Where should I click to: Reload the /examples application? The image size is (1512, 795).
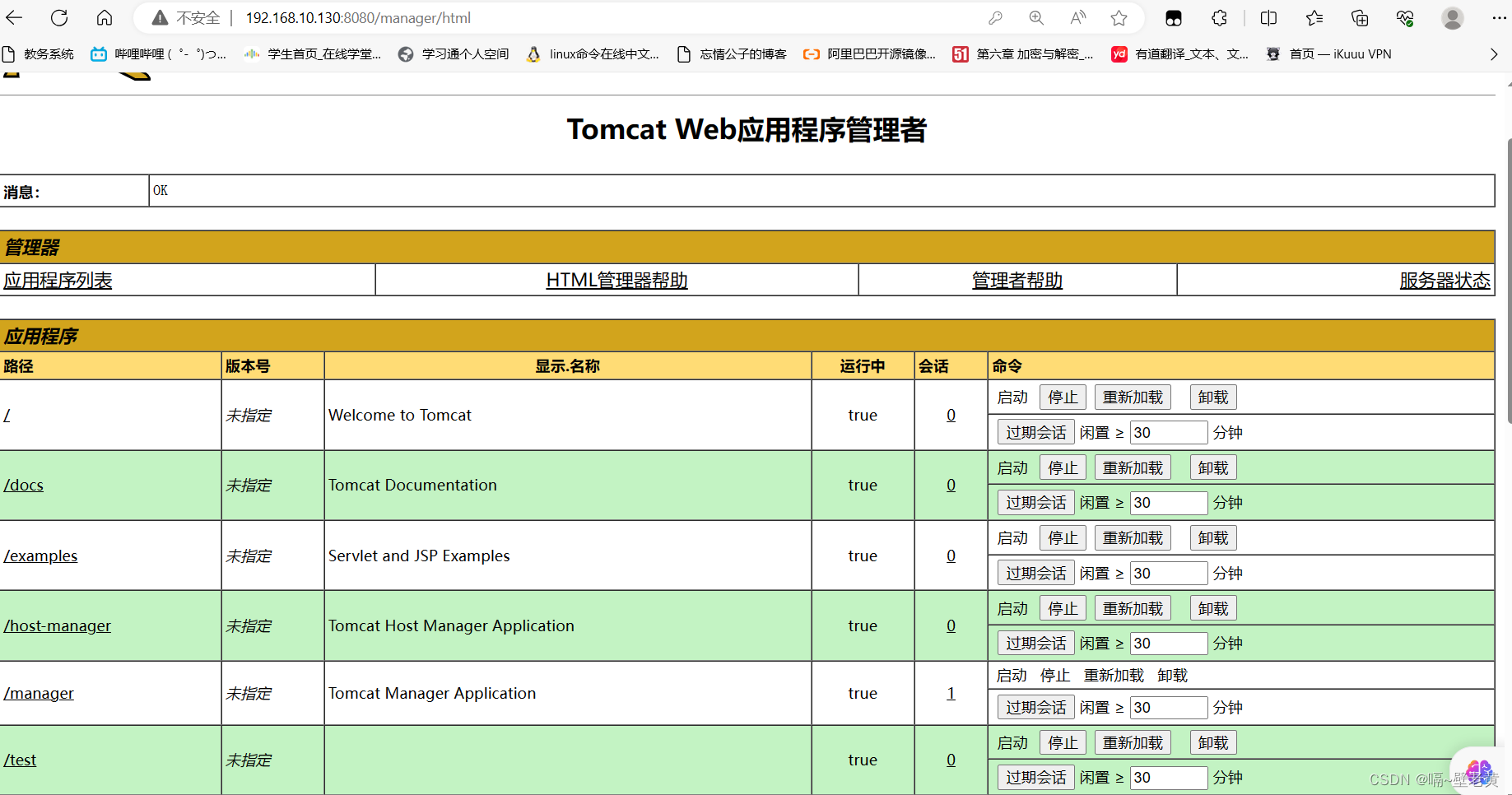click(1133, 538)
